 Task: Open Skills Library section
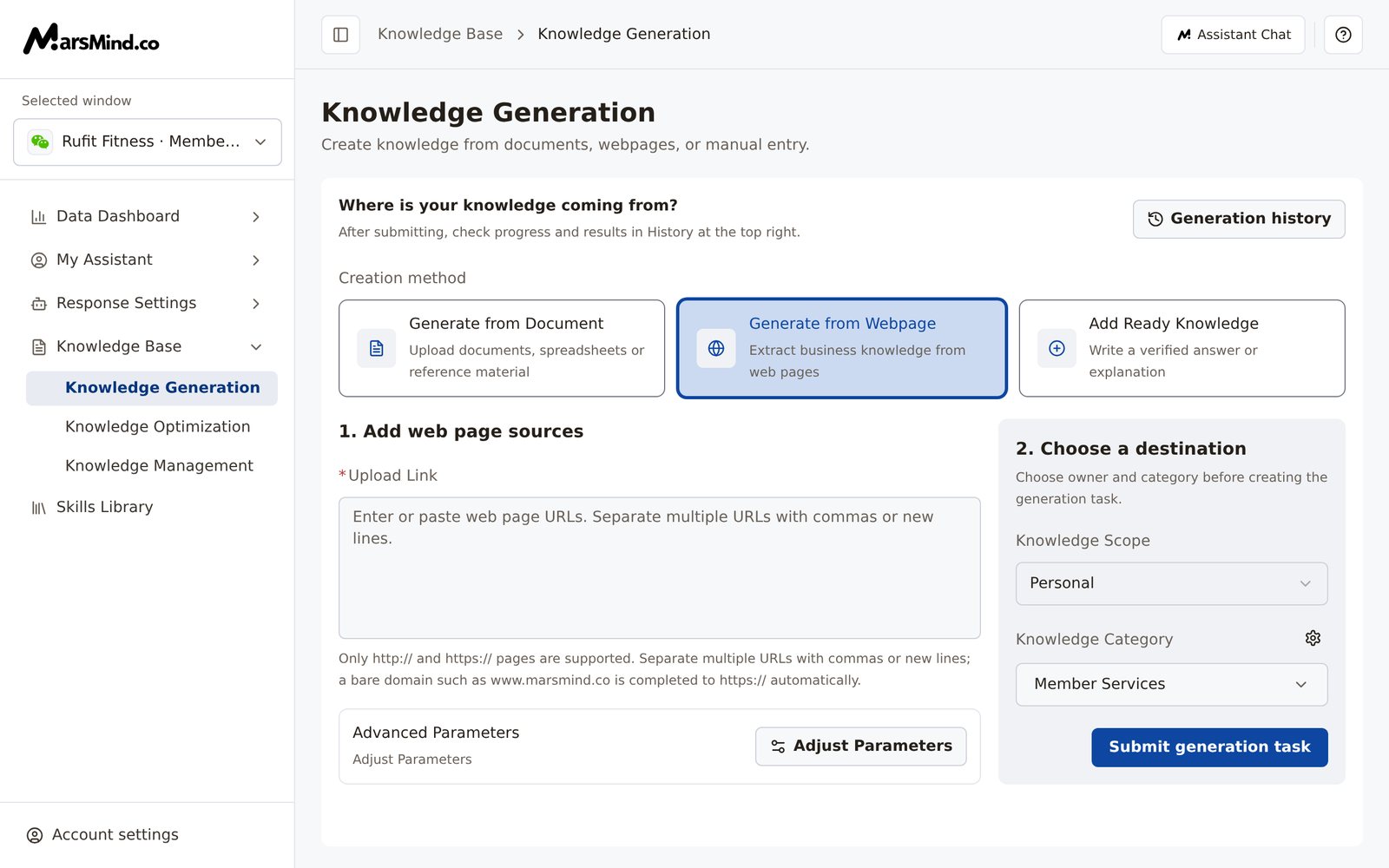(105, 507)
